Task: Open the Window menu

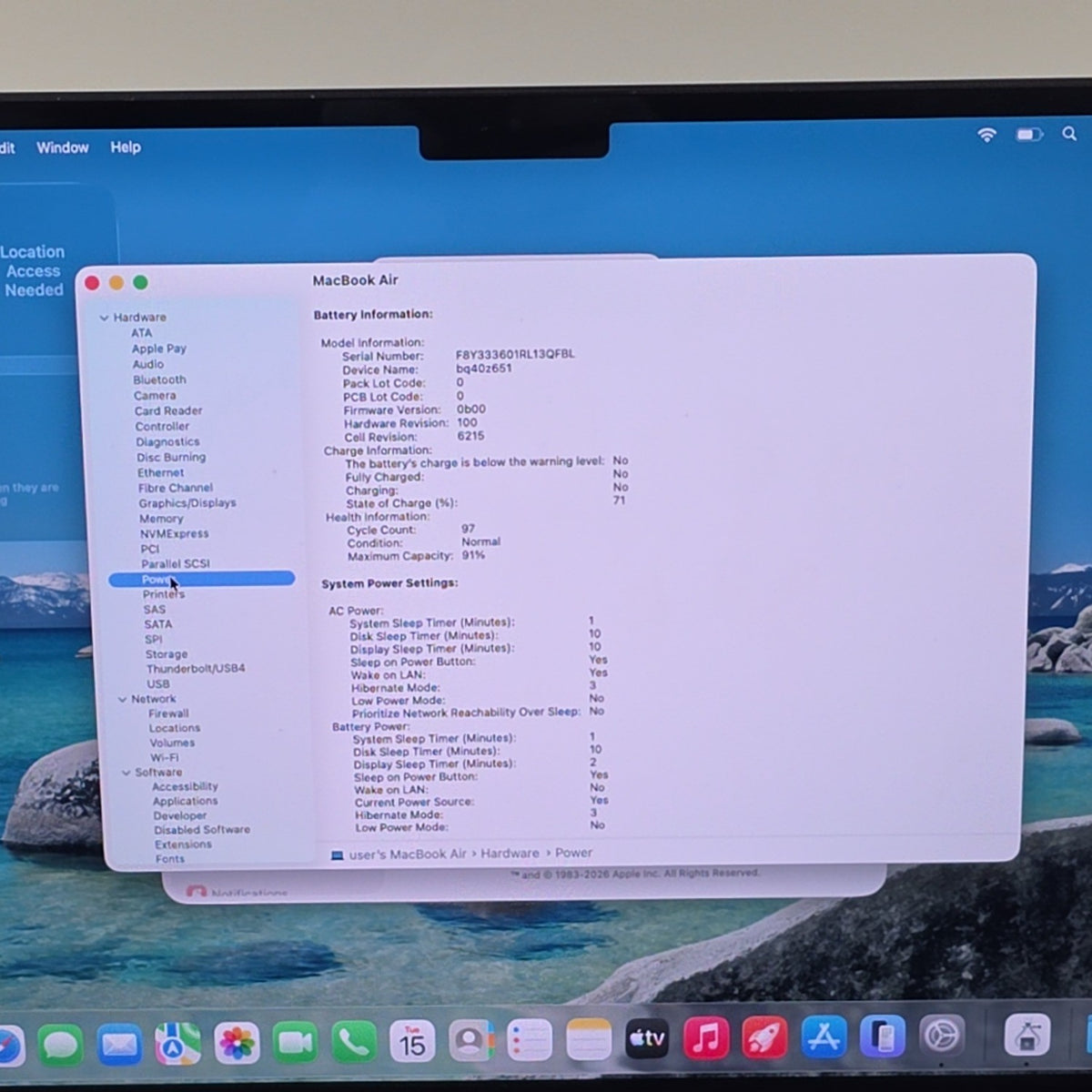Action: tap(63, 147)
